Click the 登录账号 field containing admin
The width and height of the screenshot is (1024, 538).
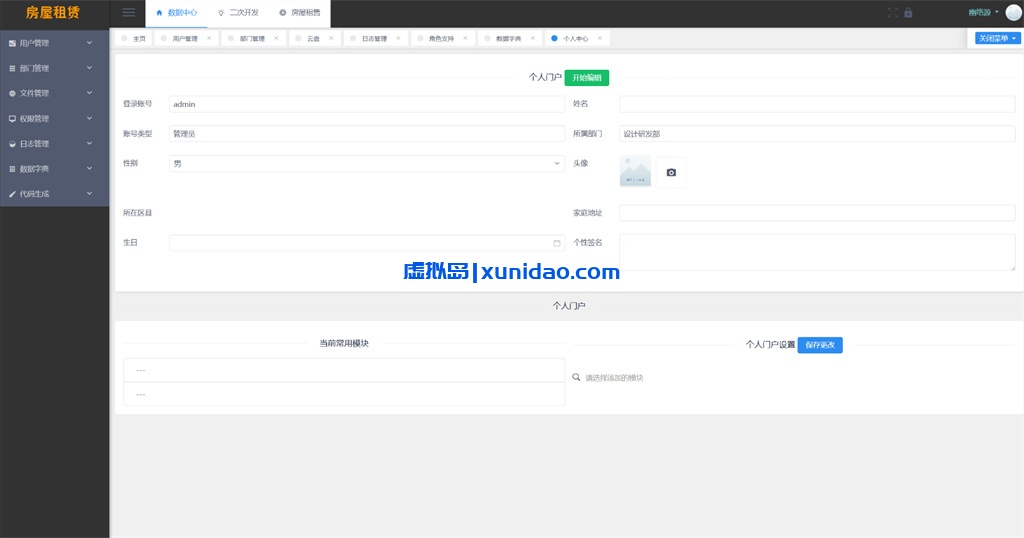[x=367, y=104]
